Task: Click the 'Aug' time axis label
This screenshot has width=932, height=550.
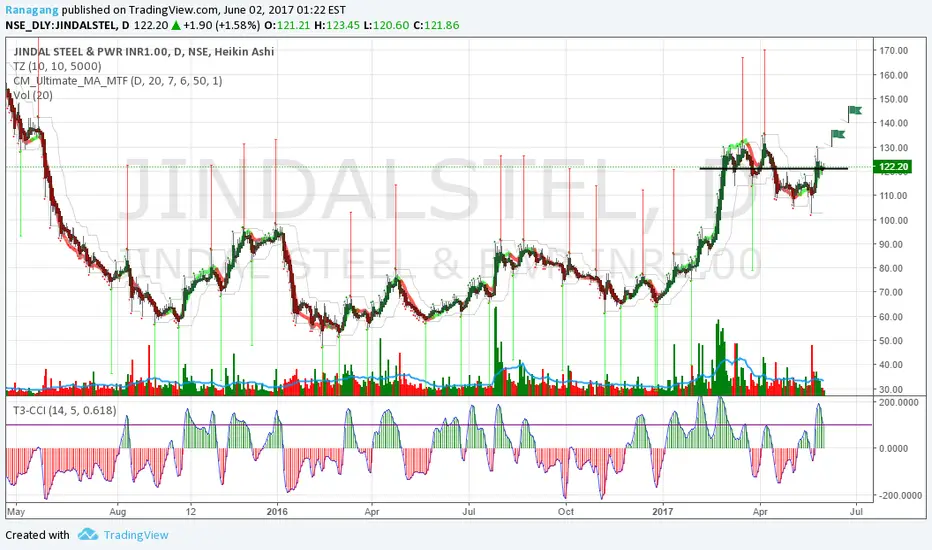Action: point(118,511)
